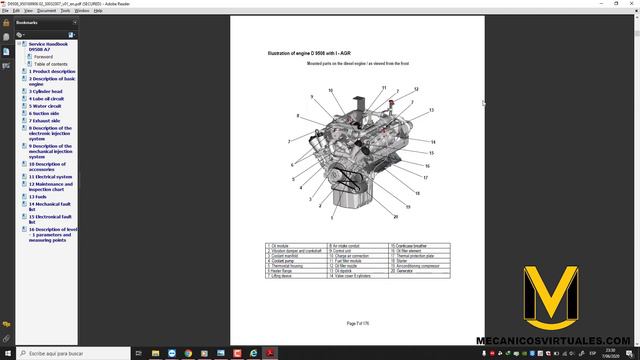Image resolution: width=640 pixels, height=360 pixels.
Task: Jump to 6 Suction side bookmark
Action: (x=44, y=113)
